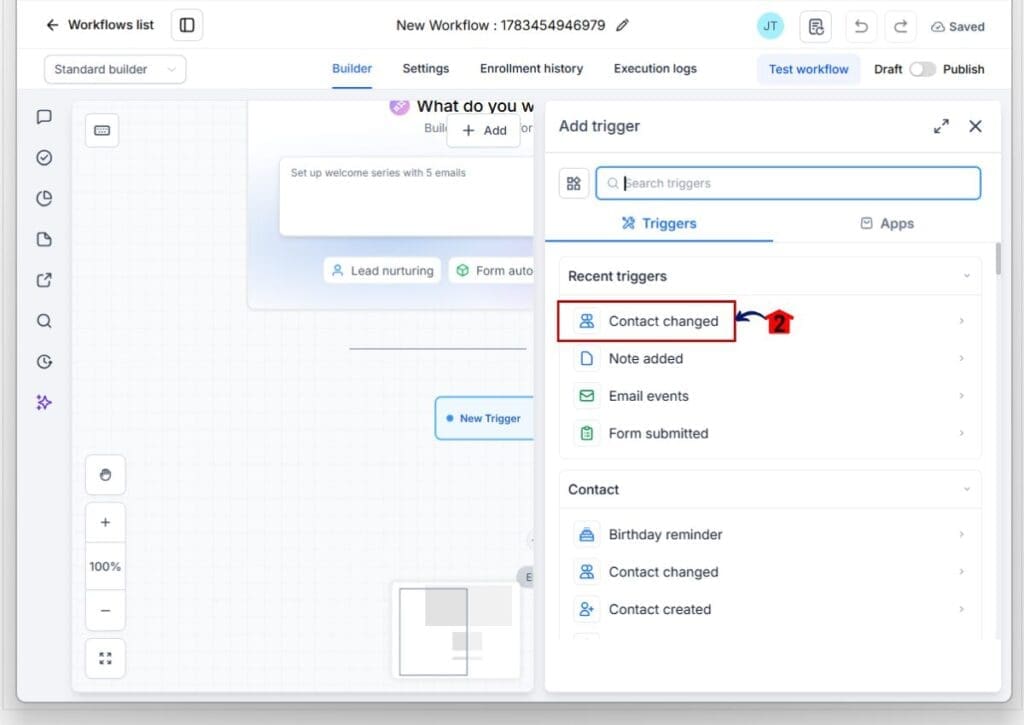Click the Saved status indicator
The image size is (1024, 725).
958,27
